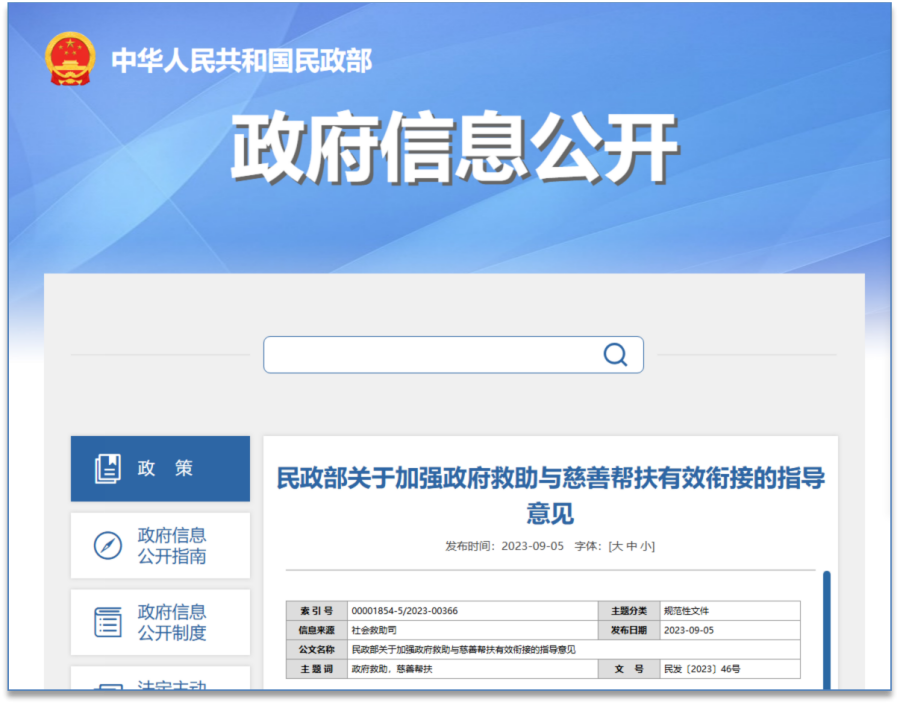Screen dimensions: 900x705
Task: Click the 发布日期 header cell
Action: (x=629, y=630)
